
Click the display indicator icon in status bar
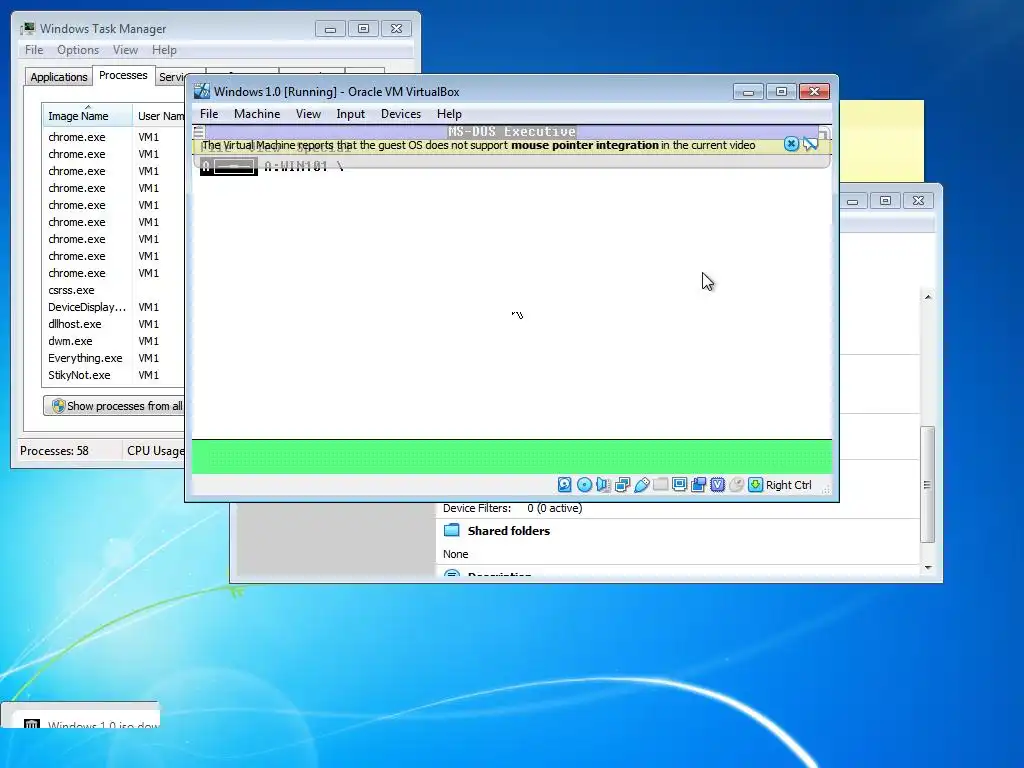(x=679, y=485)
